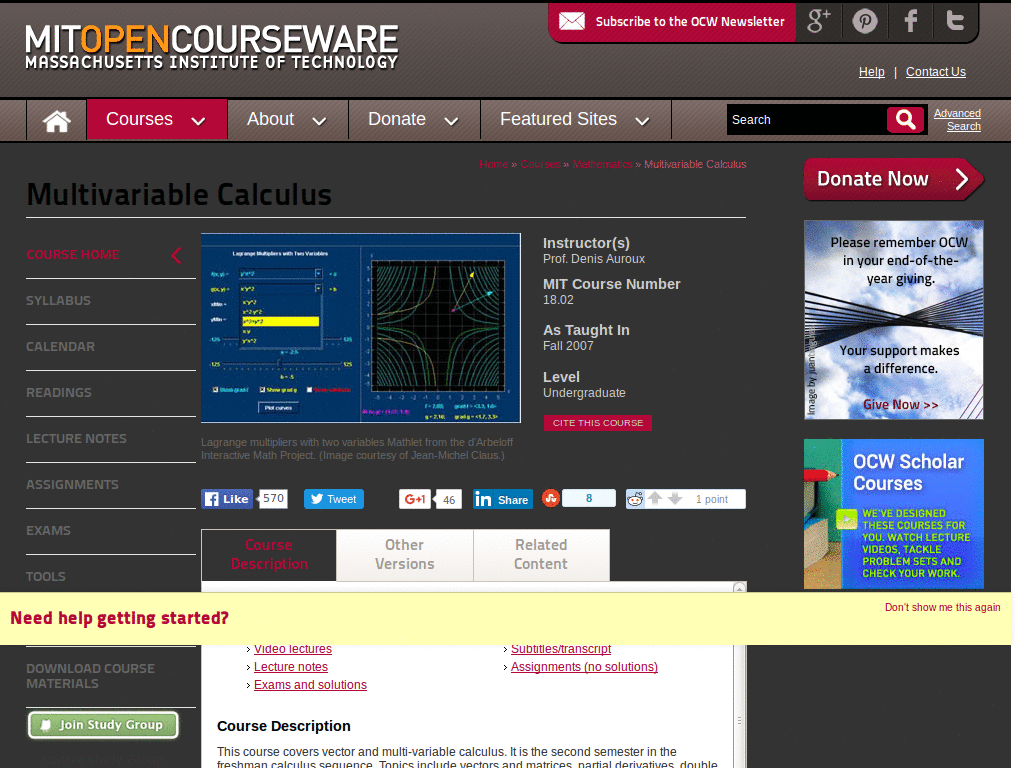Expand the About menu
Viewport: 1024px width, 768px height.
(x=287, y=119)
